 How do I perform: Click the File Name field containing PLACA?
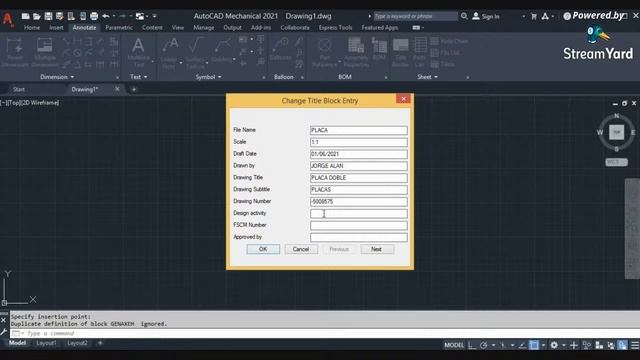(x=359, y=130)
